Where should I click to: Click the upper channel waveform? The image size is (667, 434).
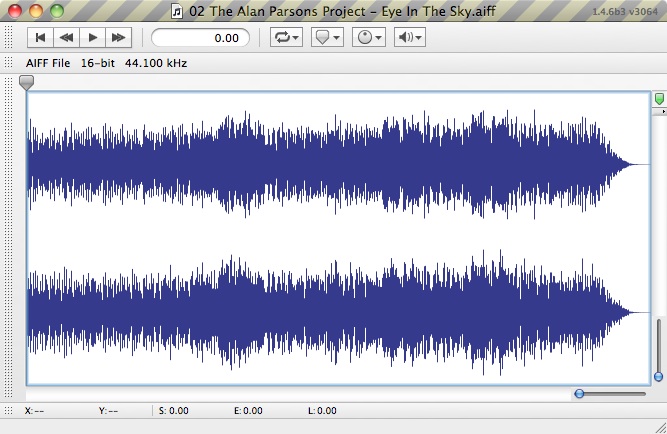point(338,164)
